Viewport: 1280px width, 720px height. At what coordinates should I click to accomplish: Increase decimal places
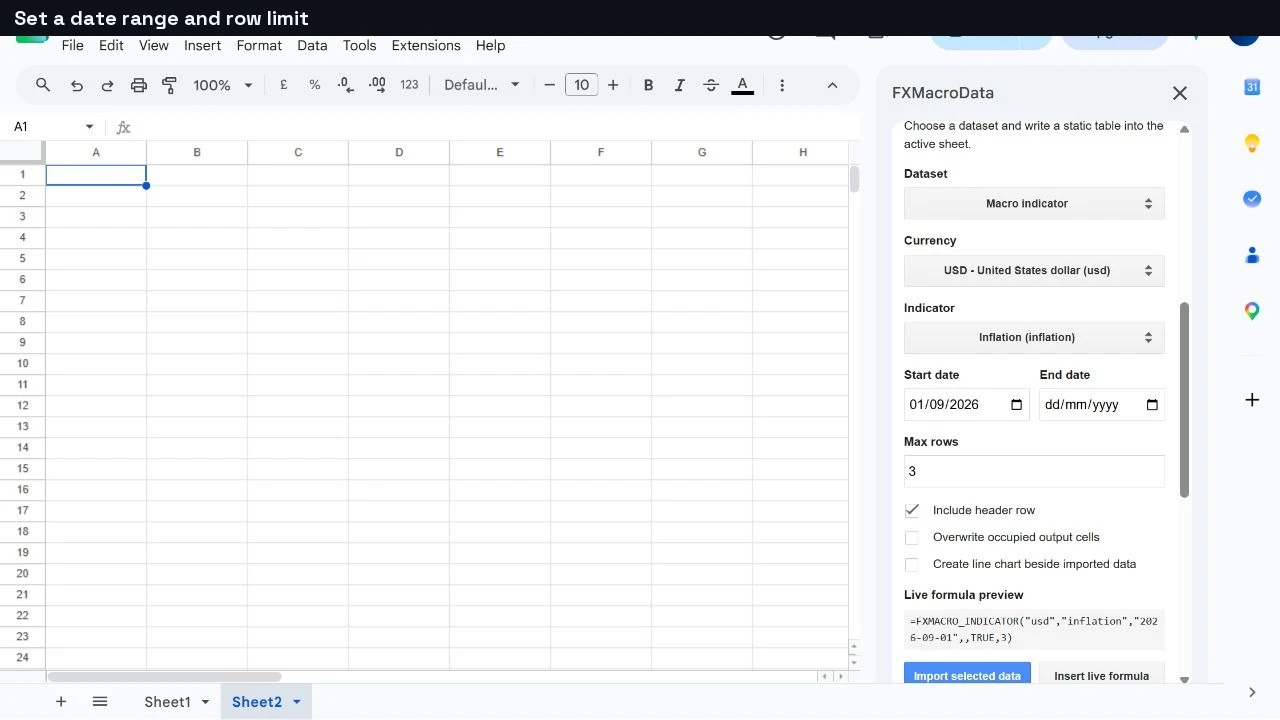tap(378, 85)
